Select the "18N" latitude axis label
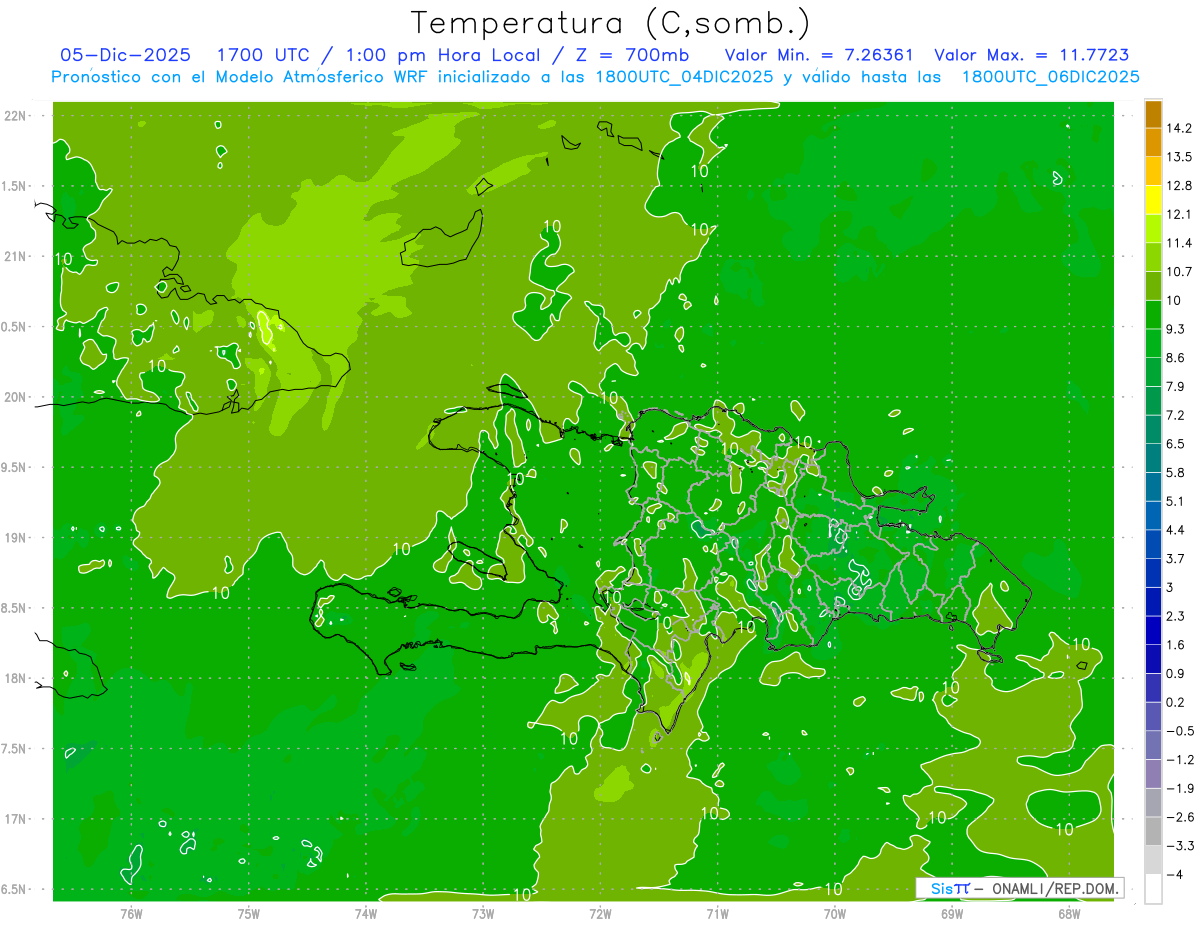The image size is (1200, 927). click(x=16, y=679)
